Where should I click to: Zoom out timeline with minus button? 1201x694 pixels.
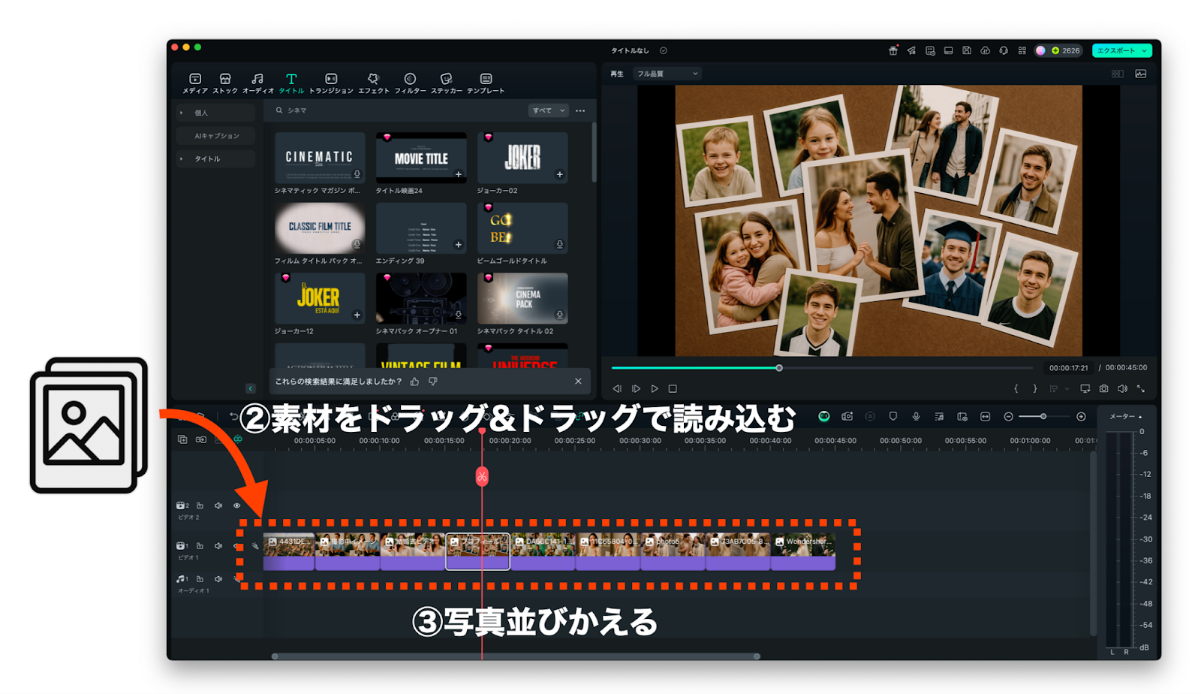pos(1008,416)
